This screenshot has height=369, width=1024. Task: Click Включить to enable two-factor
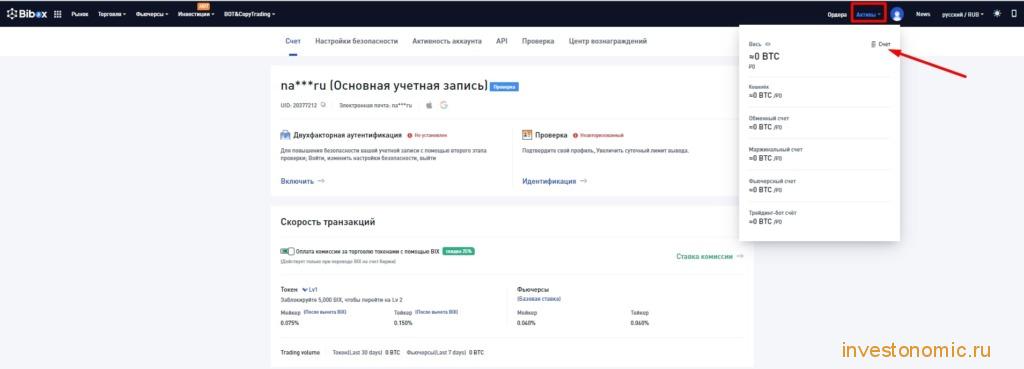302,181
